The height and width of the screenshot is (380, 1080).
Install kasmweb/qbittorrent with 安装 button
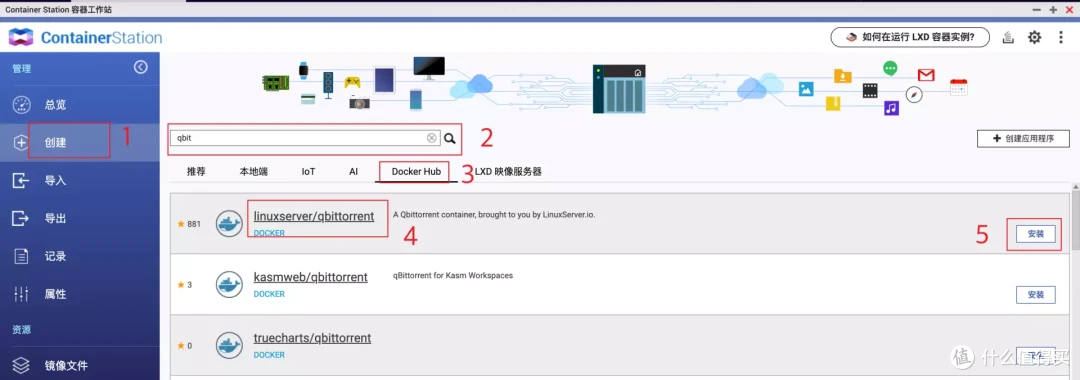click(1036, 295)
